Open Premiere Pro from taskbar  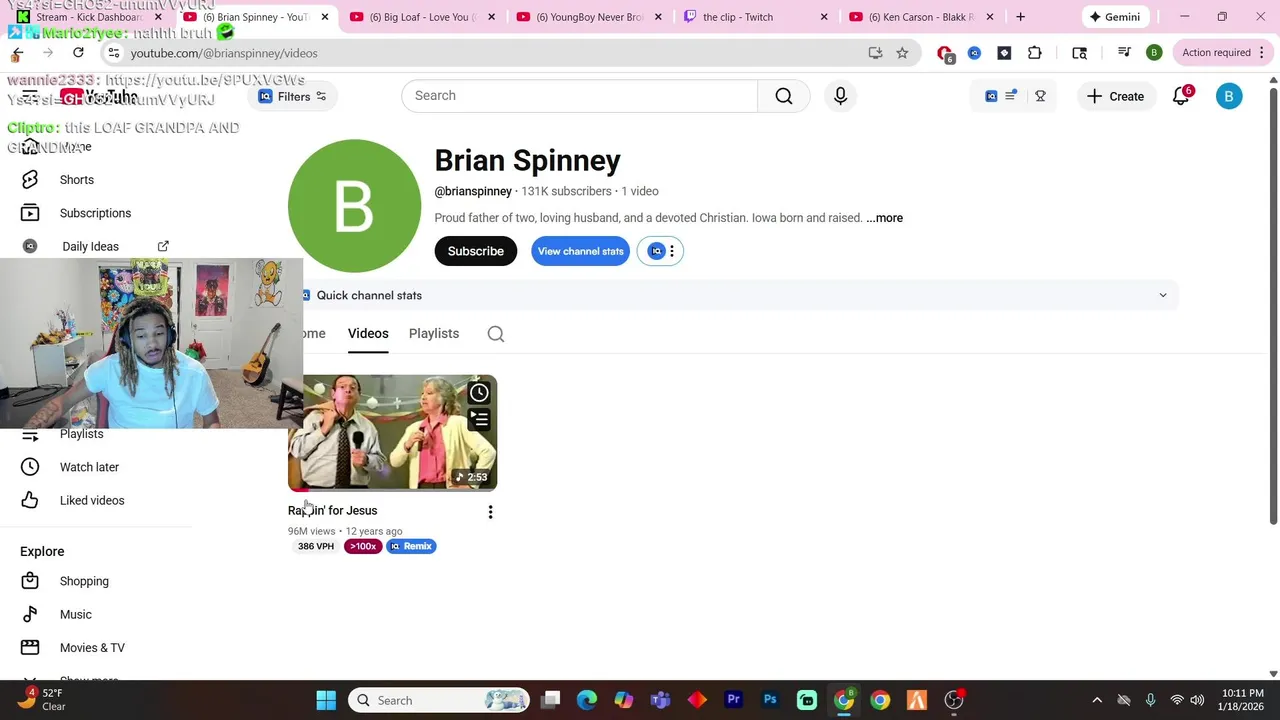point(734,700)
